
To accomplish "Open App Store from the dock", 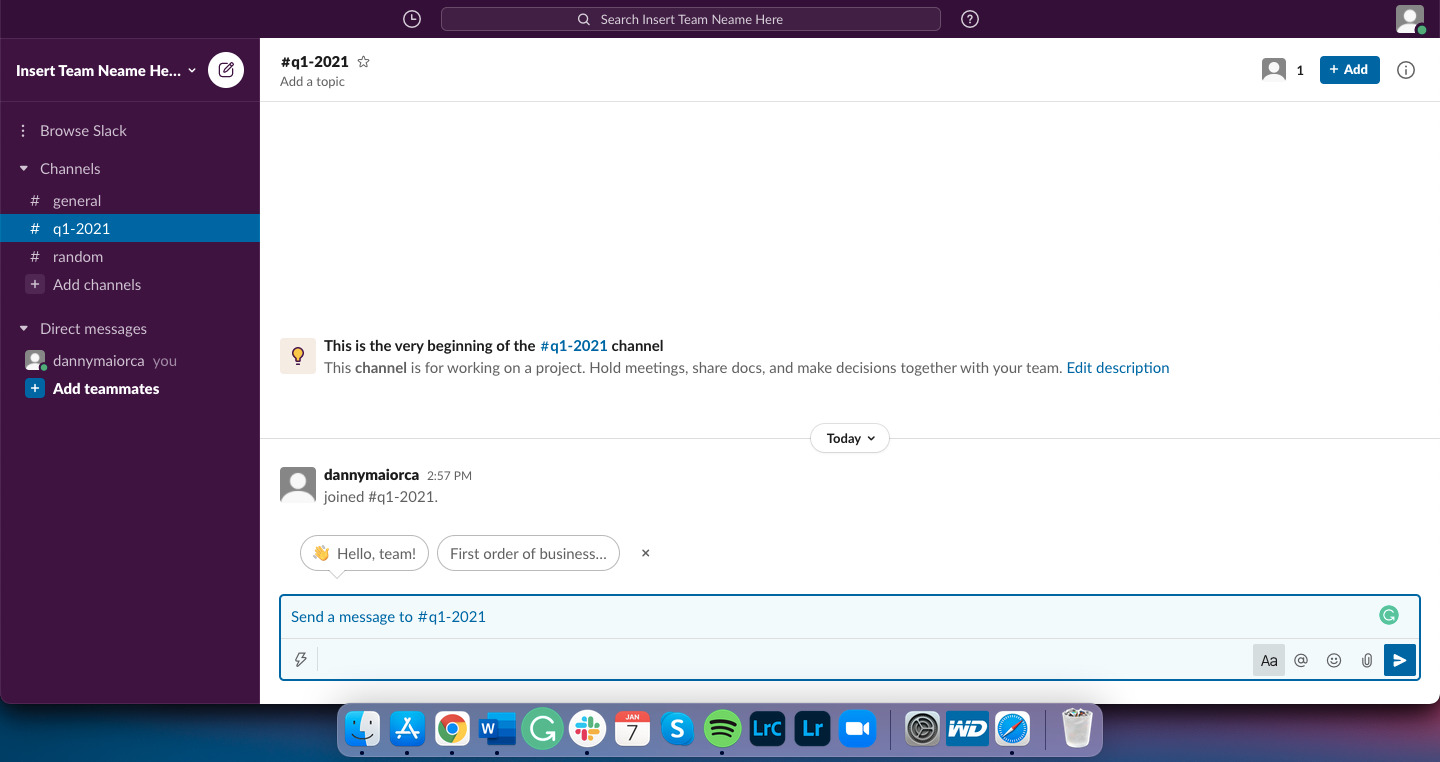I will click(407, 729).
